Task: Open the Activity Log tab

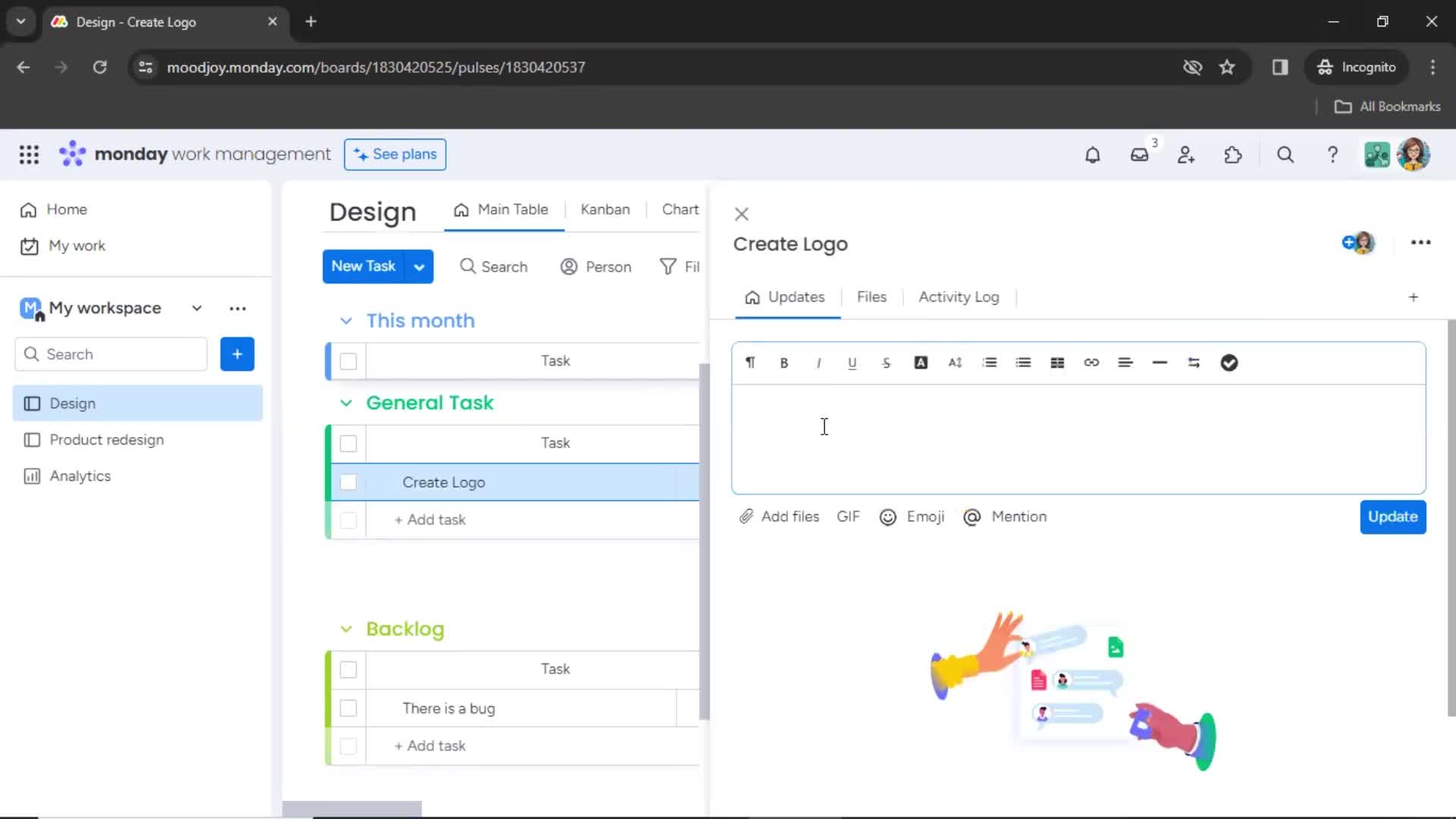Action: (959, 297)
